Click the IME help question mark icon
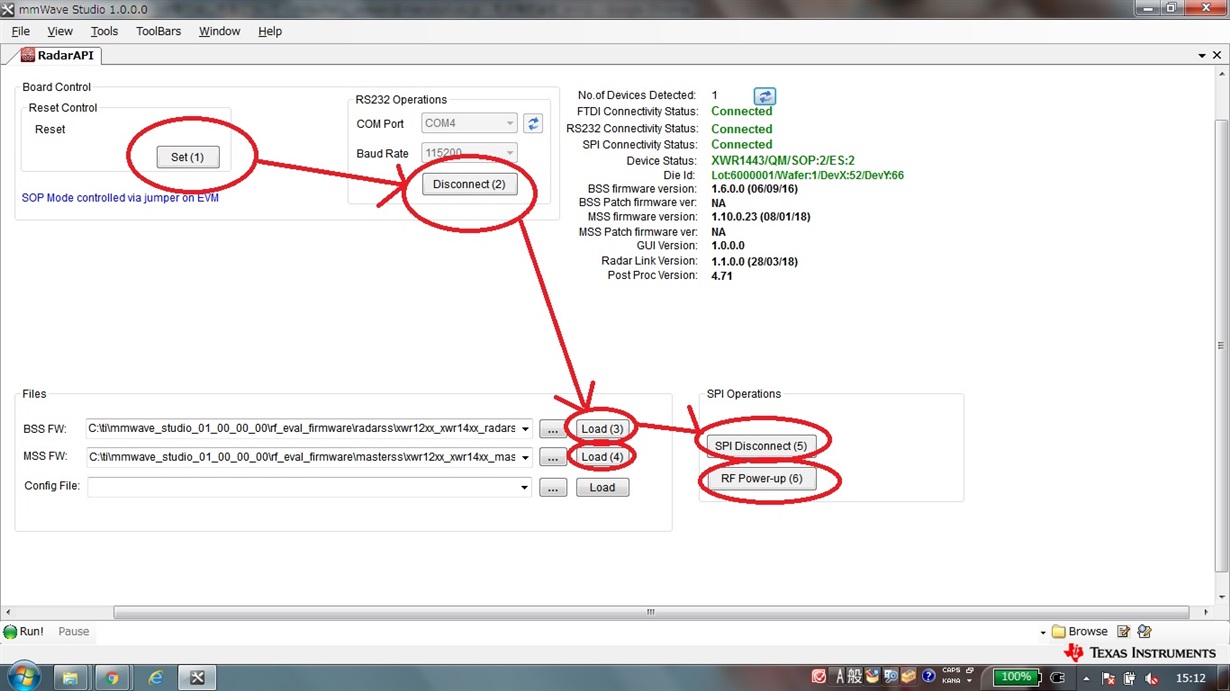This screenshot has width=1230, height=691. (x=928, y=677)
